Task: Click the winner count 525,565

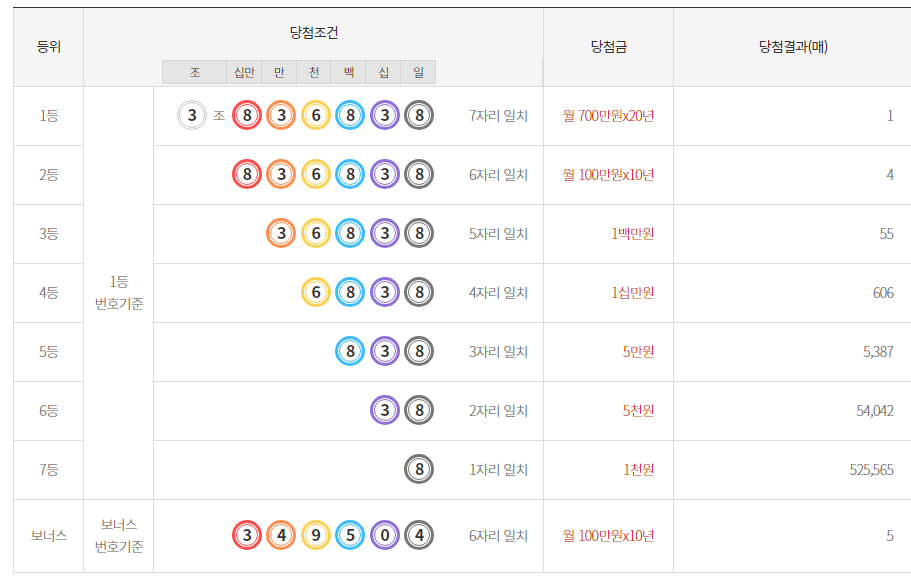Action: 871,469
